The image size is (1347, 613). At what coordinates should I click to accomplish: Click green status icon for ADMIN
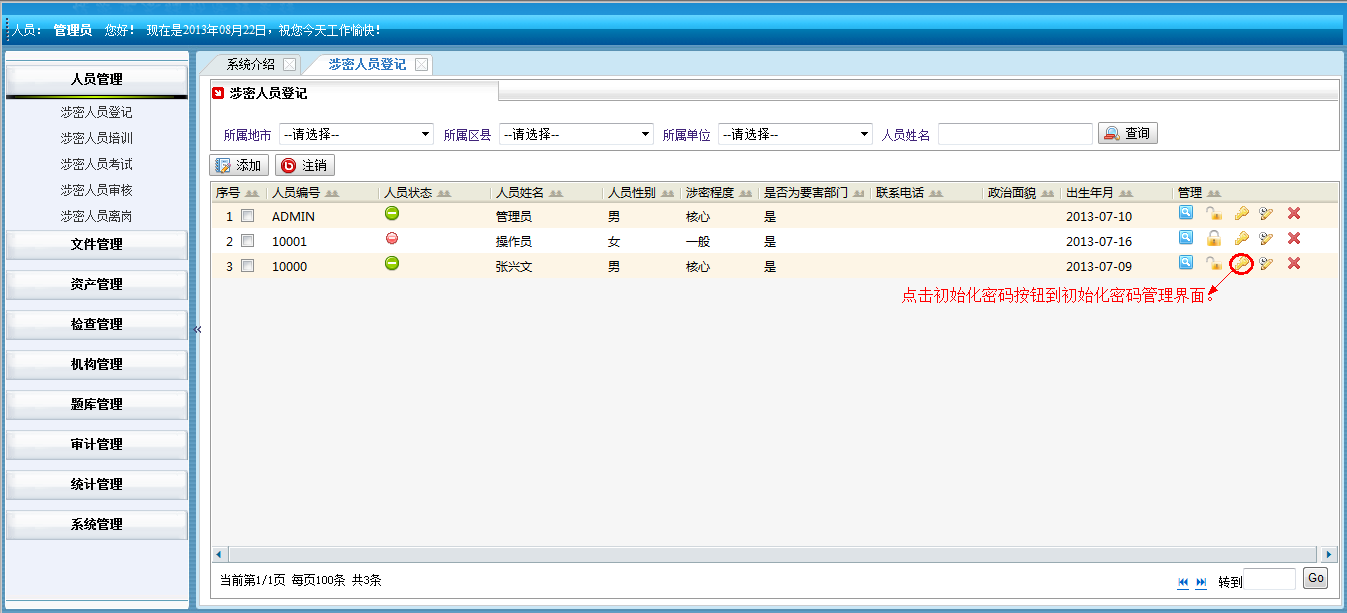tap(392, 212)
